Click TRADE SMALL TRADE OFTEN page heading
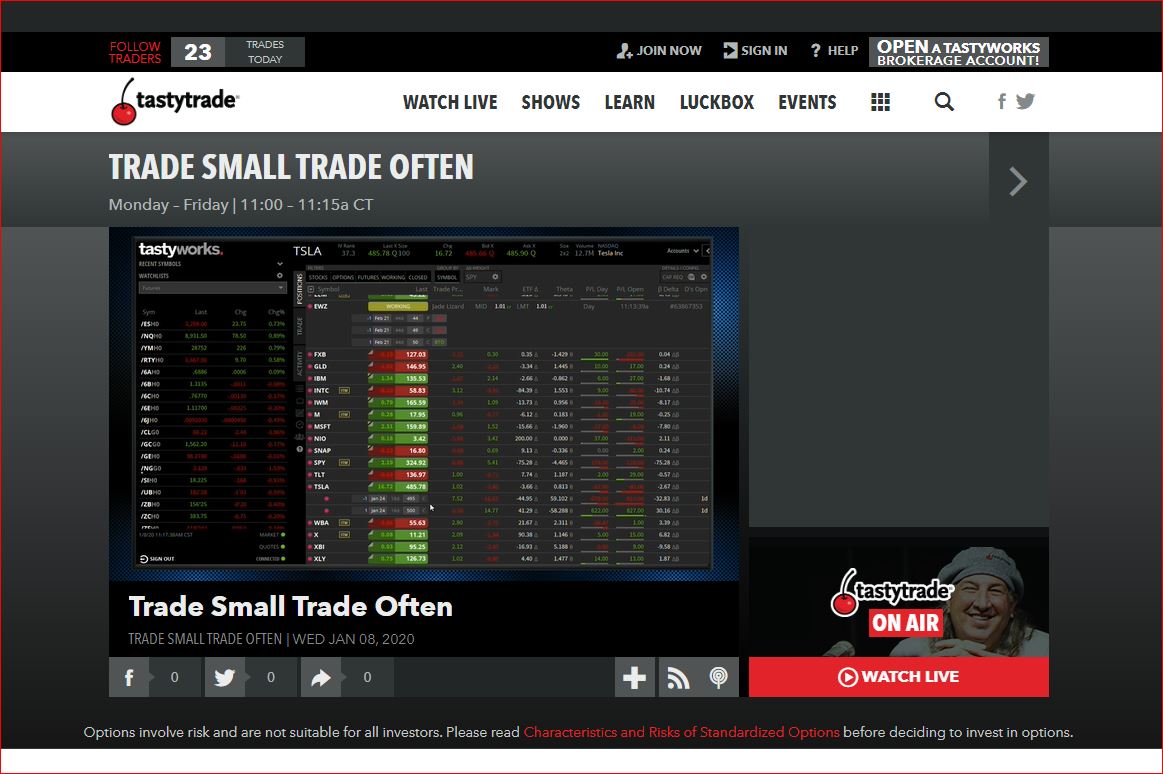1163x774 pixels. coord(291,168)
